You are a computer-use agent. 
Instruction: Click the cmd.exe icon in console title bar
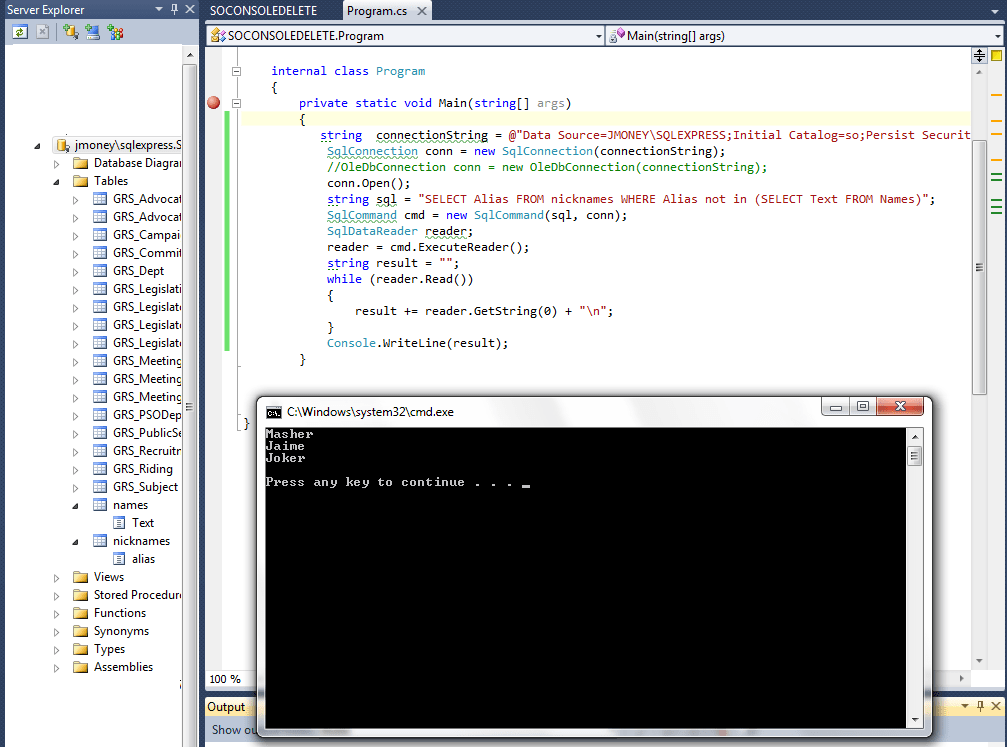[272, 411]
